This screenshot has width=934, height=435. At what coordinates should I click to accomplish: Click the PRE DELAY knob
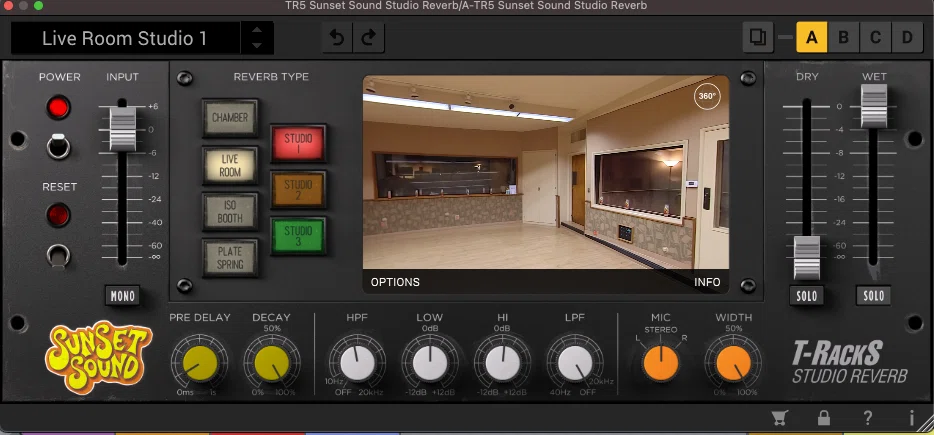pyautogui.click(x=200, y=363)
